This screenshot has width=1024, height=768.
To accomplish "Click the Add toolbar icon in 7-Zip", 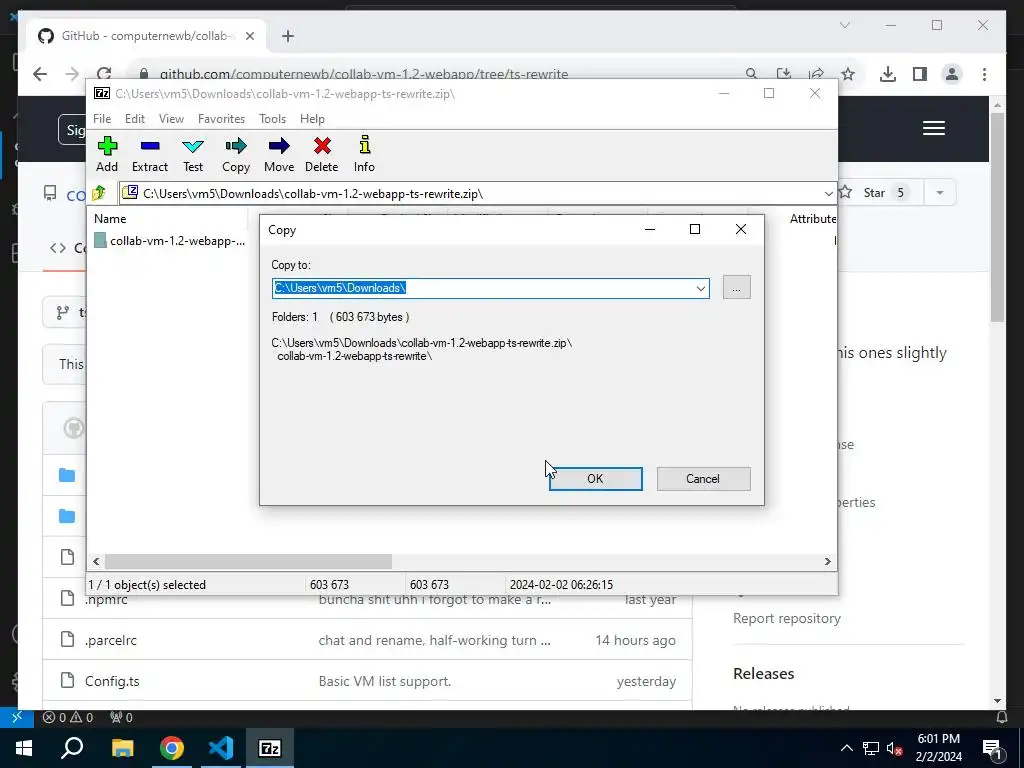I will pos(107,154).
